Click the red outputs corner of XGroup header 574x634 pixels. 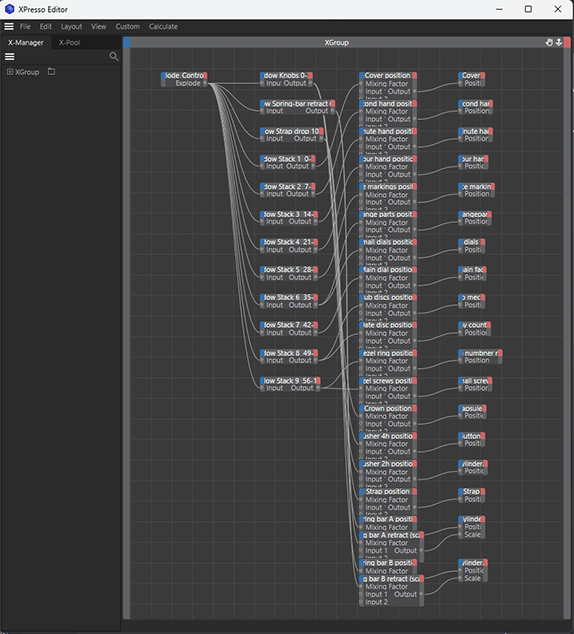[567, 42]
